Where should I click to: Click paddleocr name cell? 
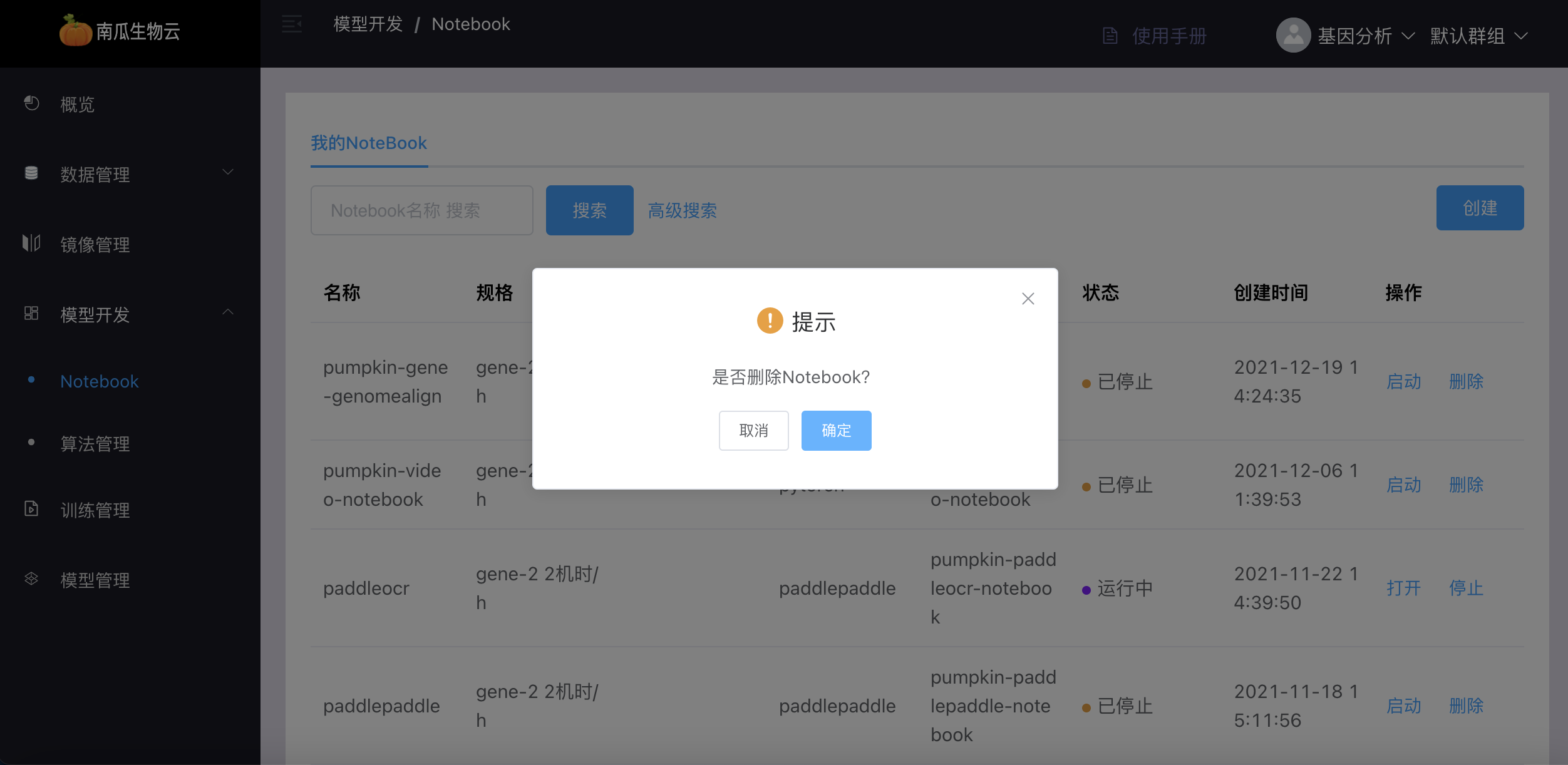pyautogui.click(x=366, y=588)
